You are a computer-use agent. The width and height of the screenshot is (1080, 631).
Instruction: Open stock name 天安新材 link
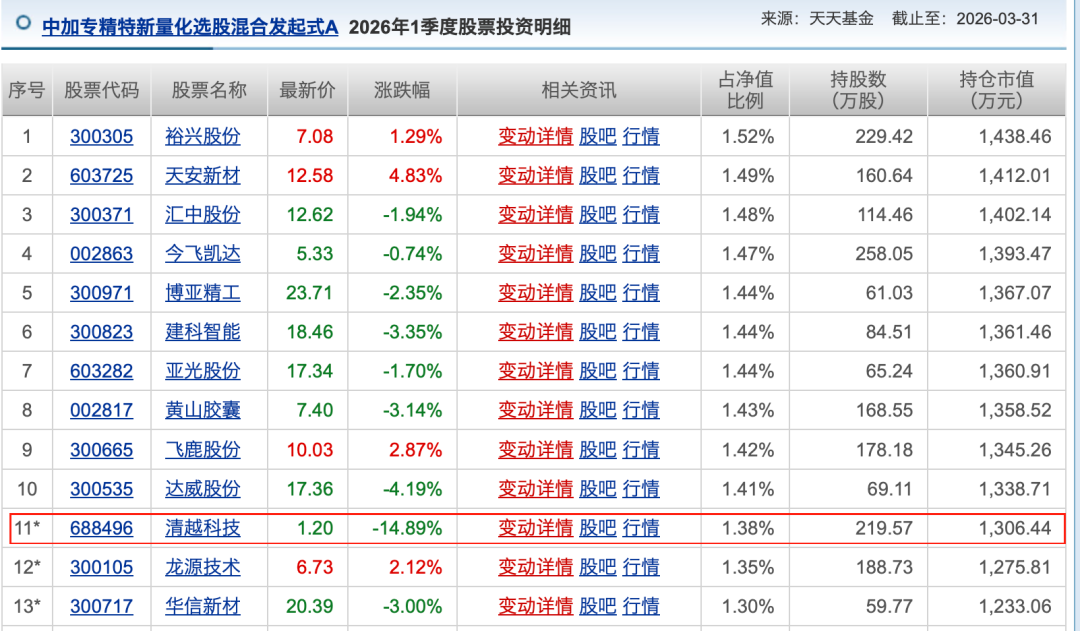point(202,176)
